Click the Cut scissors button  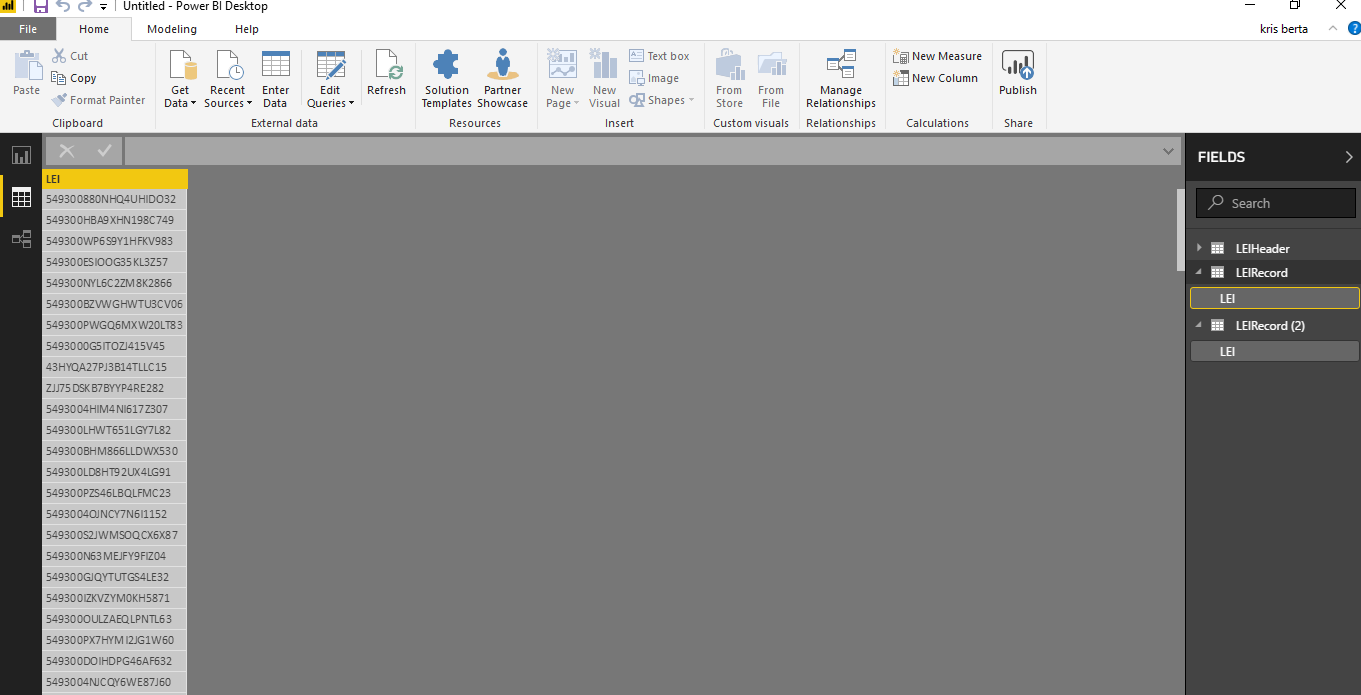tap(70, 56)
